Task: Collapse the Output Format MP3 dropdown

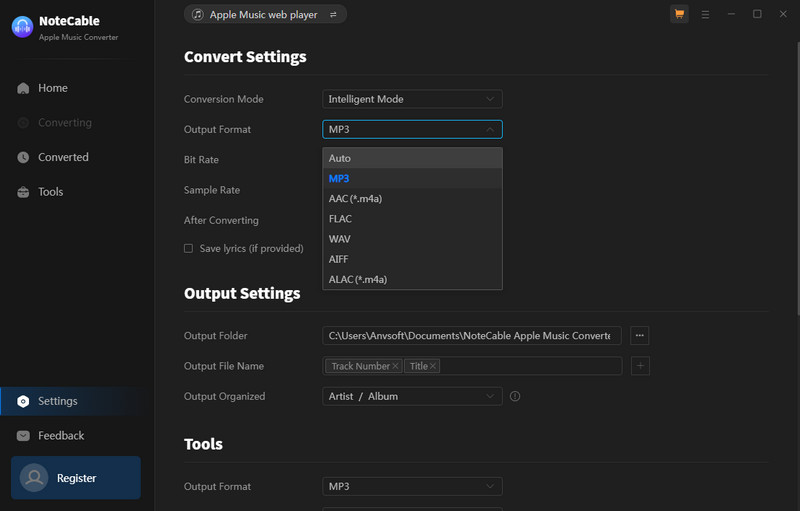Action: click(x=412, y=130)
